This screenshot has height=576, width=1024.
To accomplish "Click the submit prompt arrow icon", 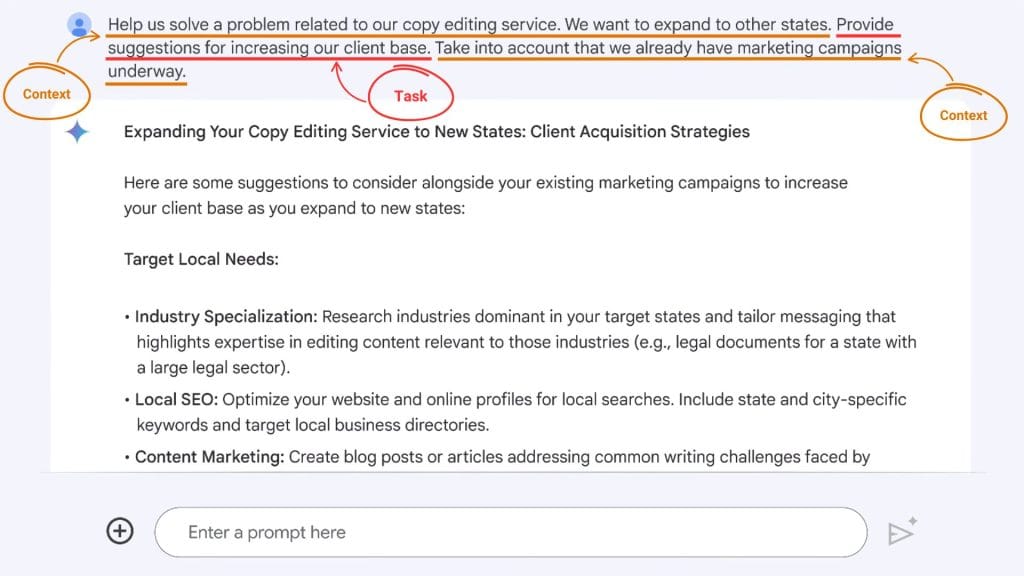I will (x=901, y=531).
